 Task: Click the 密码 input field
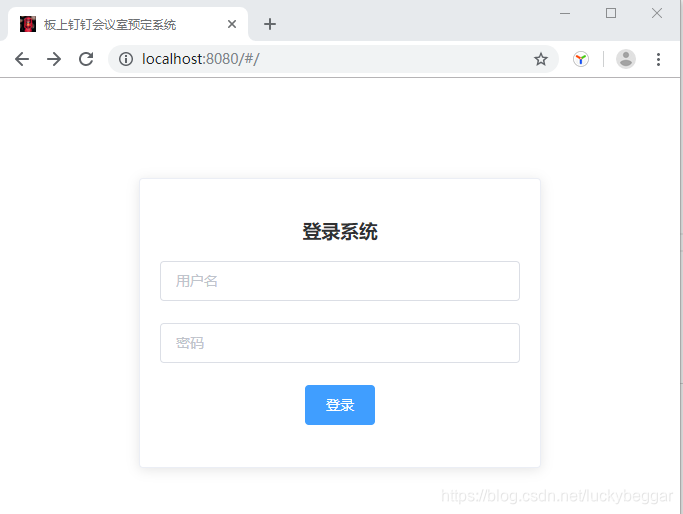click(340, 343)
